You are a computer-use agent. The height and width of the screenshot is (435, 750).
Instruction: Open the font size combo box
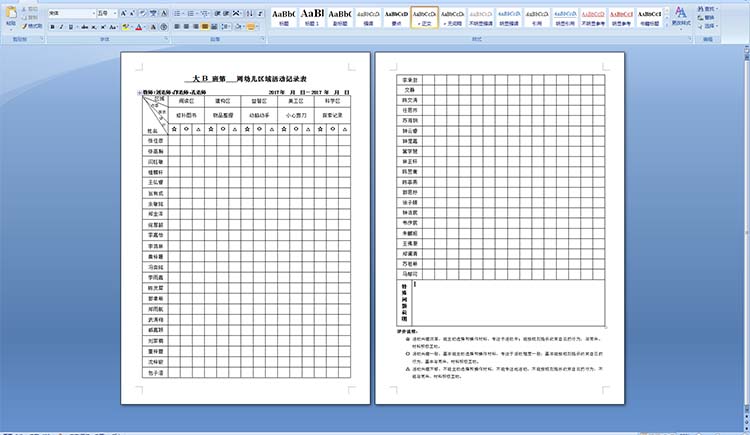(108, 13)
